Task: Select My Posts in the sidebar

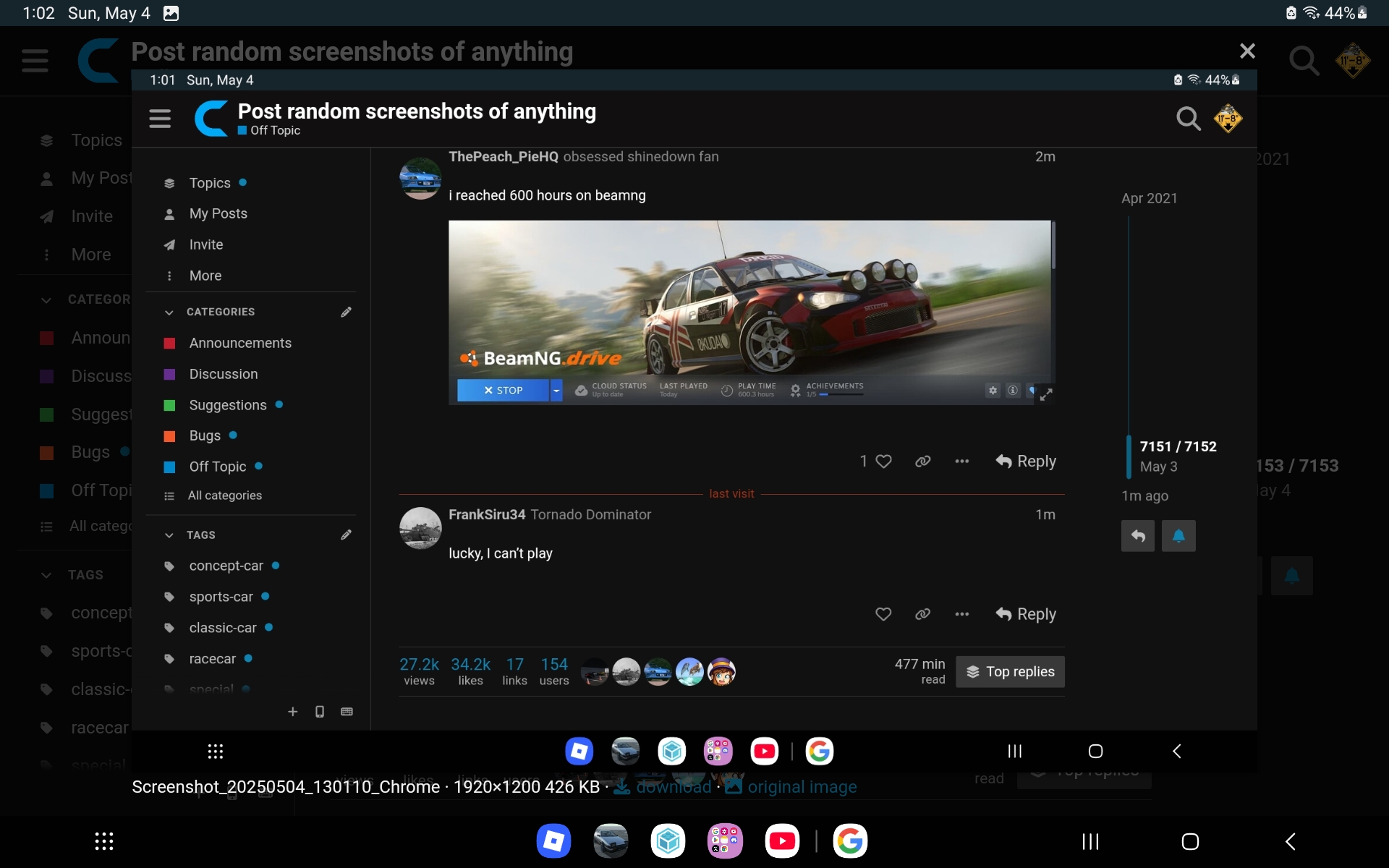Action: point(218,213)
